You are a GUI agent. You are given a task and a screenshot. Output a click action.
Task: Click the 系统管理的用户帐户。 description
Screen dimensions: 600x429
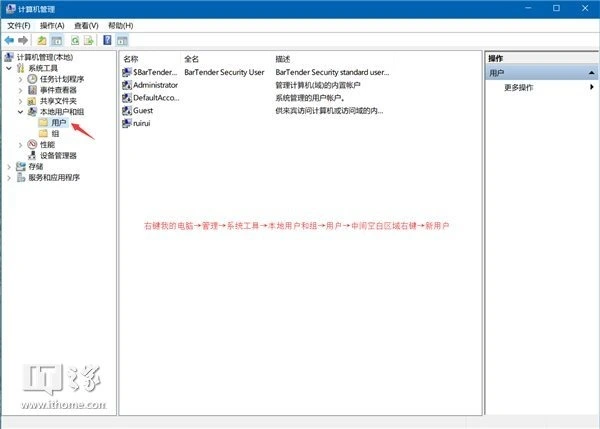coord(310,98)
